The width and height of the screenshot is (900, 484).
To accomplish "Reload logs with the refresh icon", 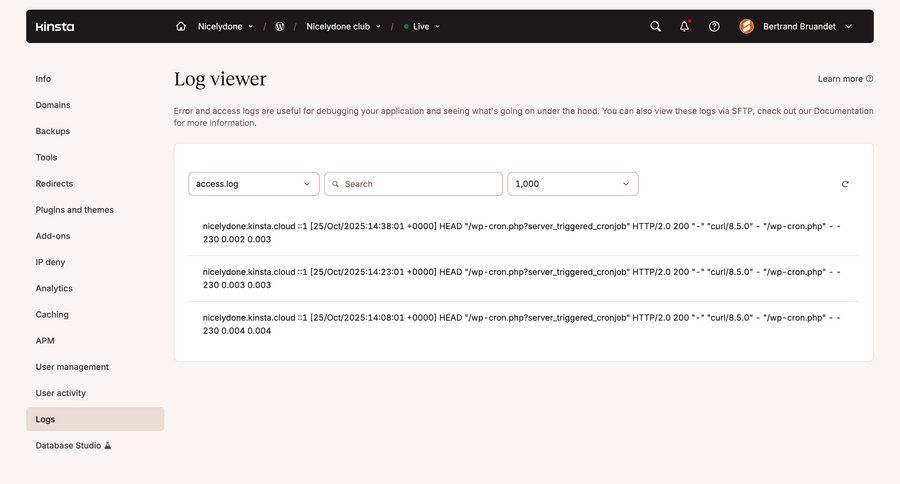I will click(x=845, y=184).
